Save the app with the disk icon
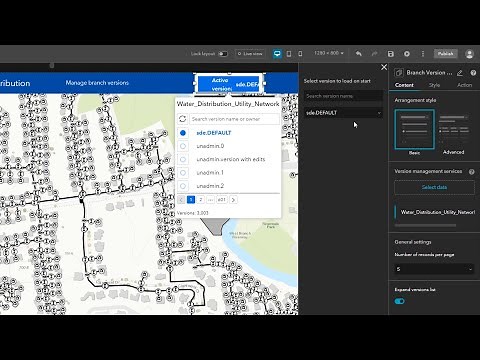480x360 pixels. pyautogui.click(x=391, y=54)
